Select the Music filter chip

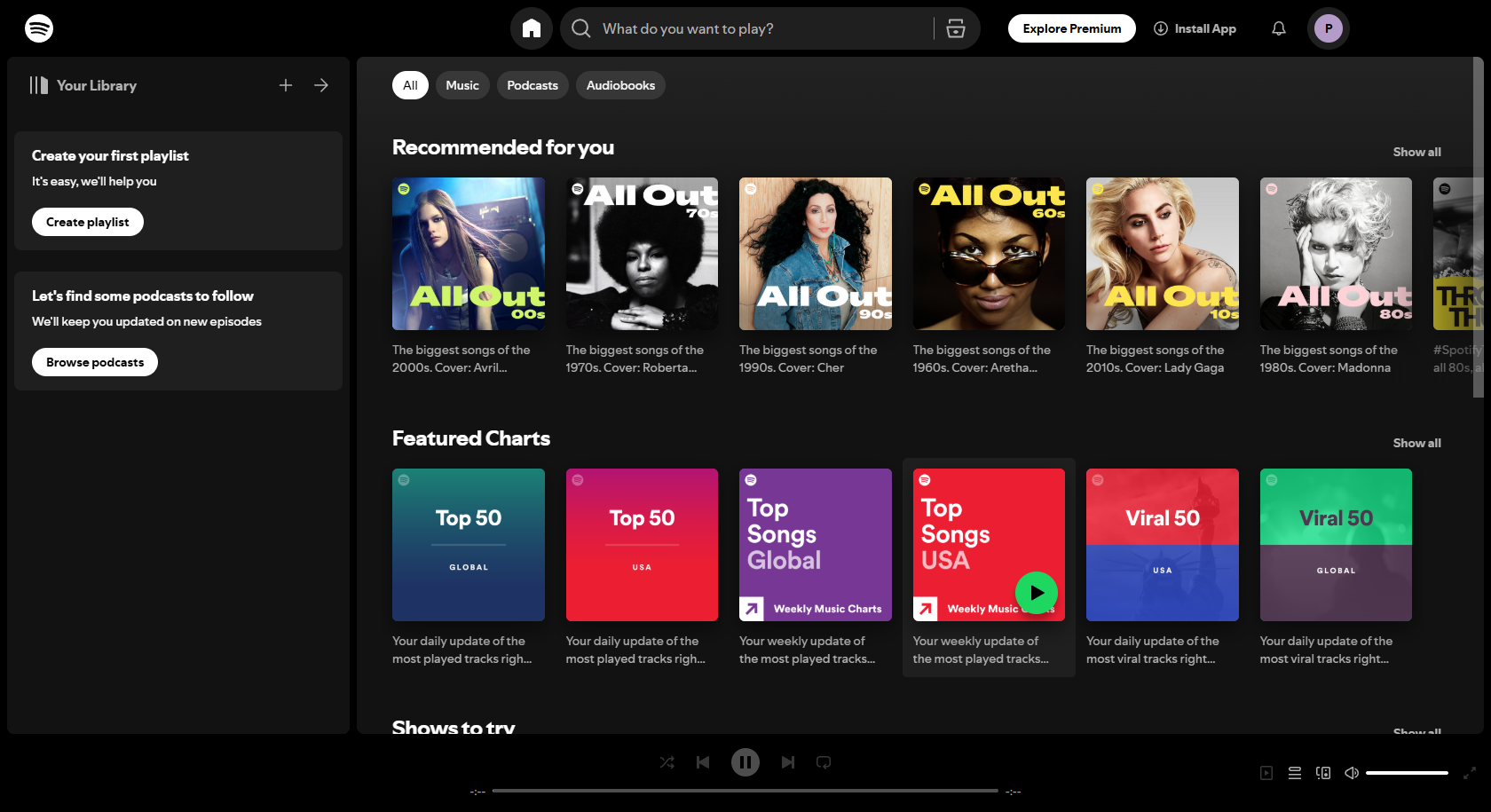pos(462,85)
